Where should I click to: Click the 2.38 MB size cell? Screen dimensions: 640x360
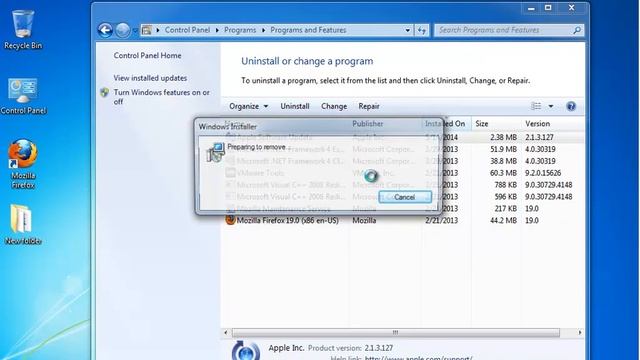[503, 138]
